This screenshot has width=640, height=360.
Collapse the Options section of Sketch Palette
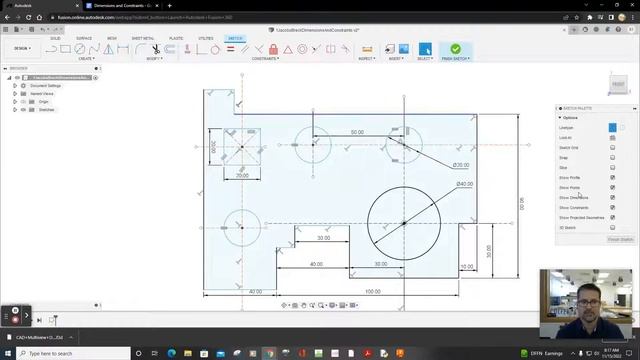pyautogui.click(x=560, y=118)
